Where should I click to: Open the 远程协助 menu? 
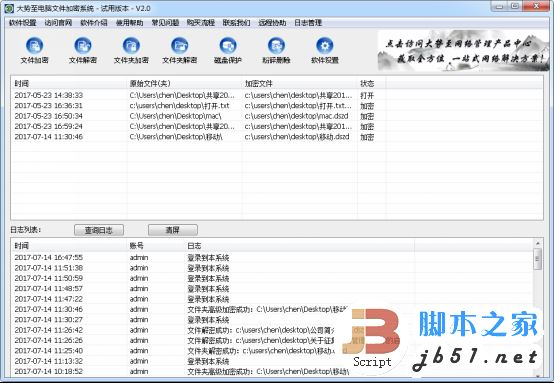(x=272, y=23)
